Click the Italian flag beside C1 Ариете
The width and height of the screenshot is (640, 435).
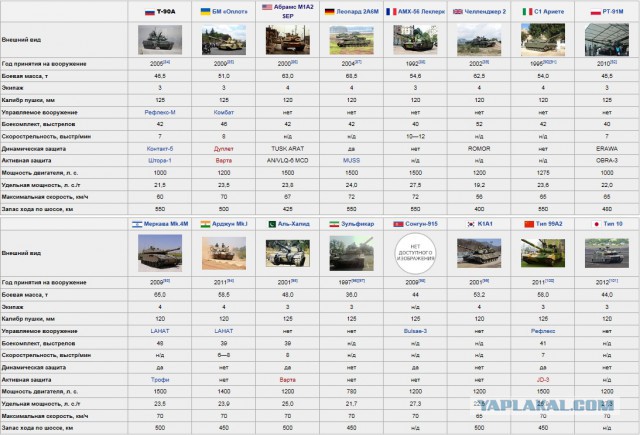(x=527, y=12)
